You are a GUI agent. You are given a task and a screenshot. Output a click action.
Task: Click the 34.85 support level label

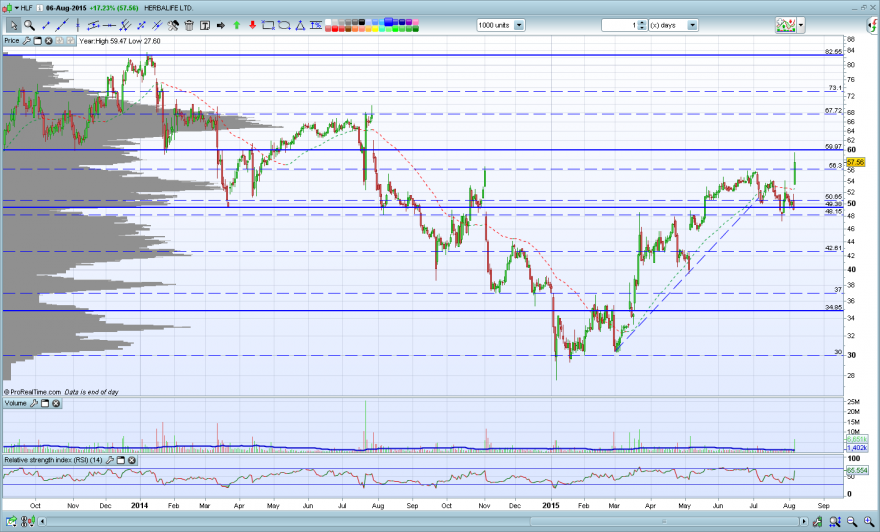(833, 307)
